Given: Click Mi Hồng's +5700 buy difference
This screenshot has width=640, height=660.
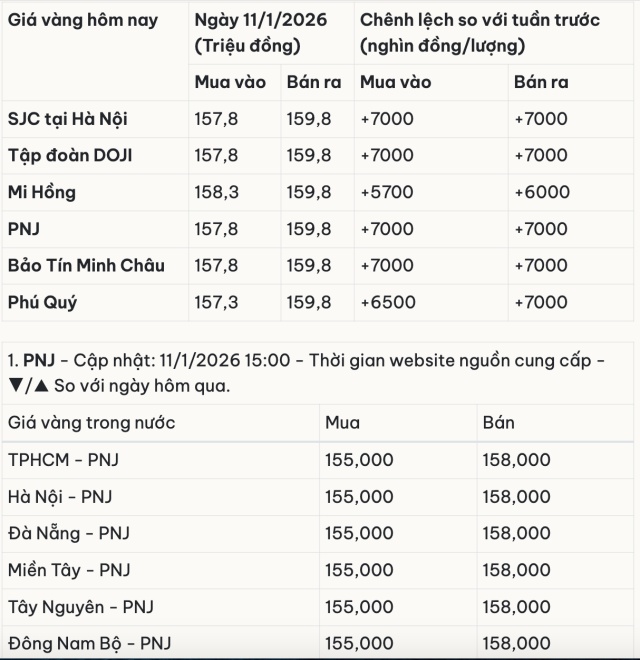Looking at the screenshot, I should [387, 192].
